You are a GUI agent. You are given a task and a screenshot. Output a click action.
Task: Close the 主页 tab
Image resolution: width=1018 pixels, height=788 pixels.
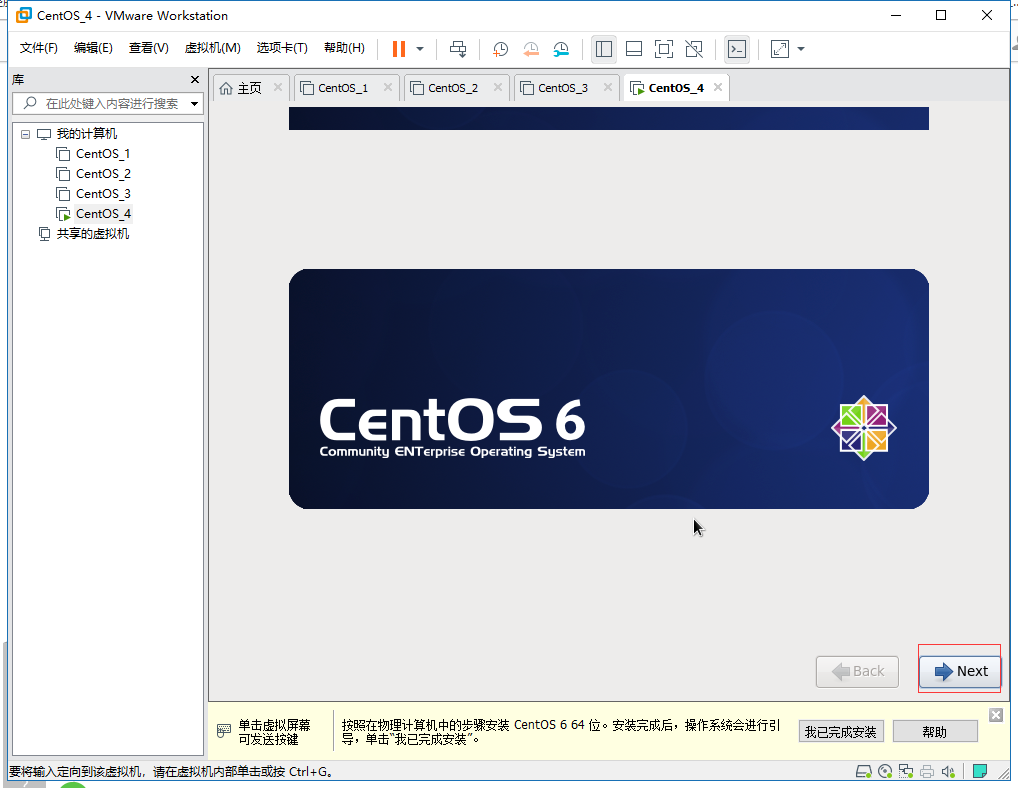coord(277,87)
